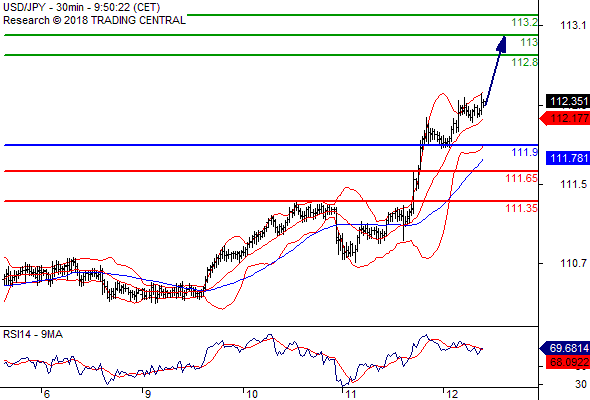Click the 111.5 axis price value
The image size is (590, 400).
coord(573,184)
